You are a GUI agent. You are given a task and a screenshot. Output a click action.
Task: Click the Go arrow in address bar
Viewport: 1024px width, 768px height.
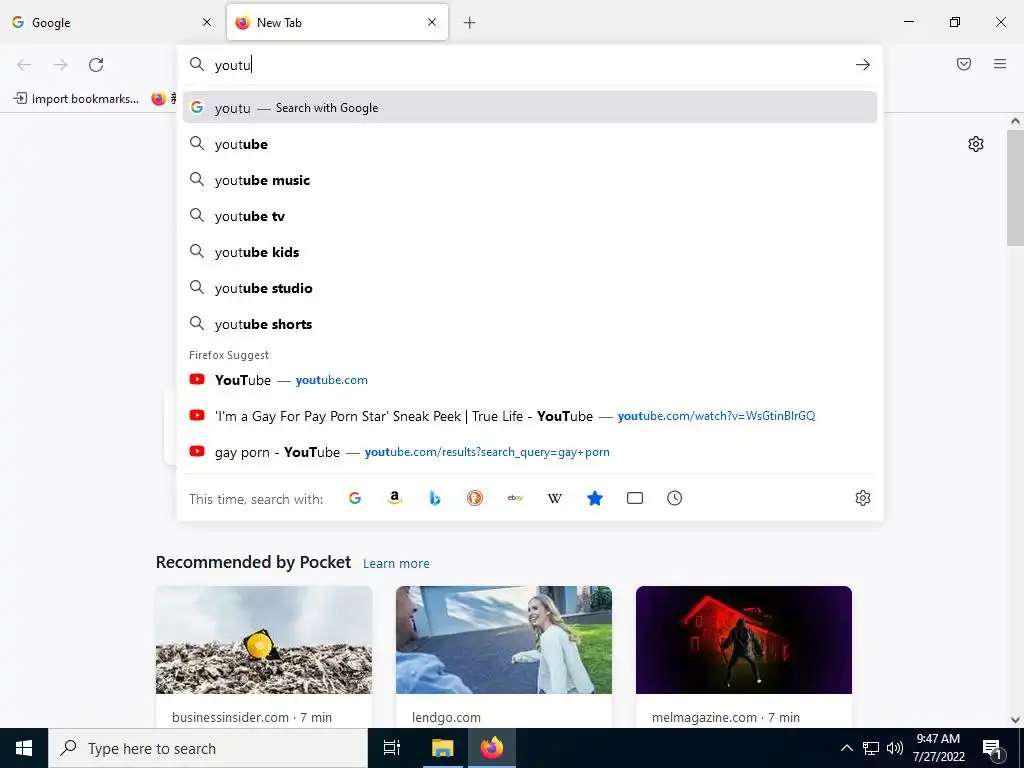coord(863,65)
